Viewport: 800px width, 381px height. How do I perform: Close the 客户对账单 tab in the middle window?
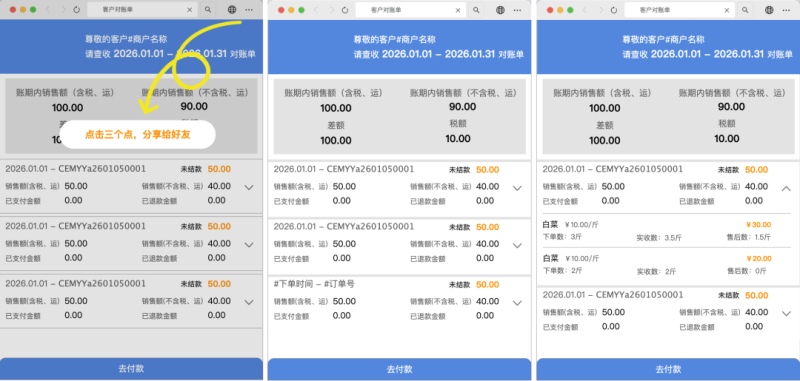(x=458, y=10)
